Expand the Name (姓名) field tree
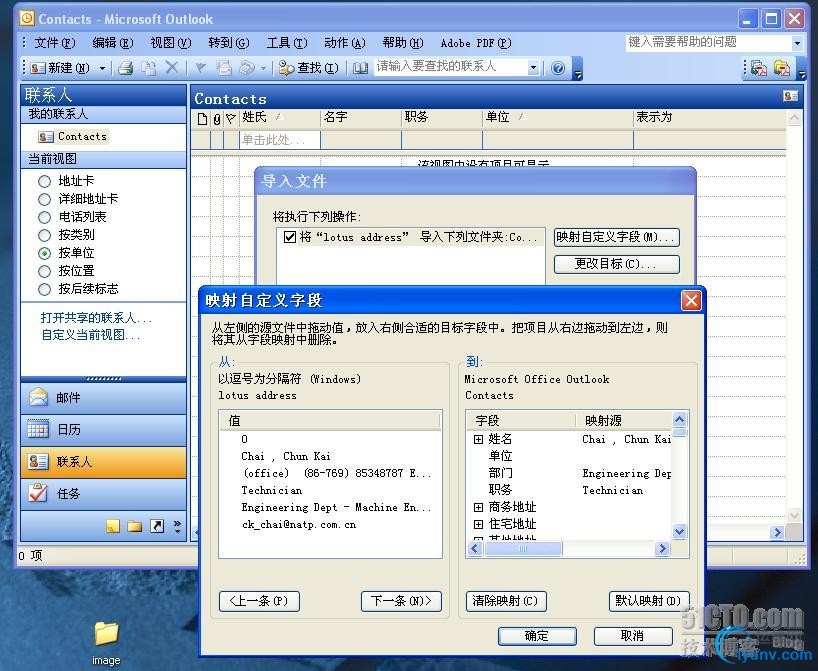The width and height of the screenshot is (818, 671). pos(478,439)
